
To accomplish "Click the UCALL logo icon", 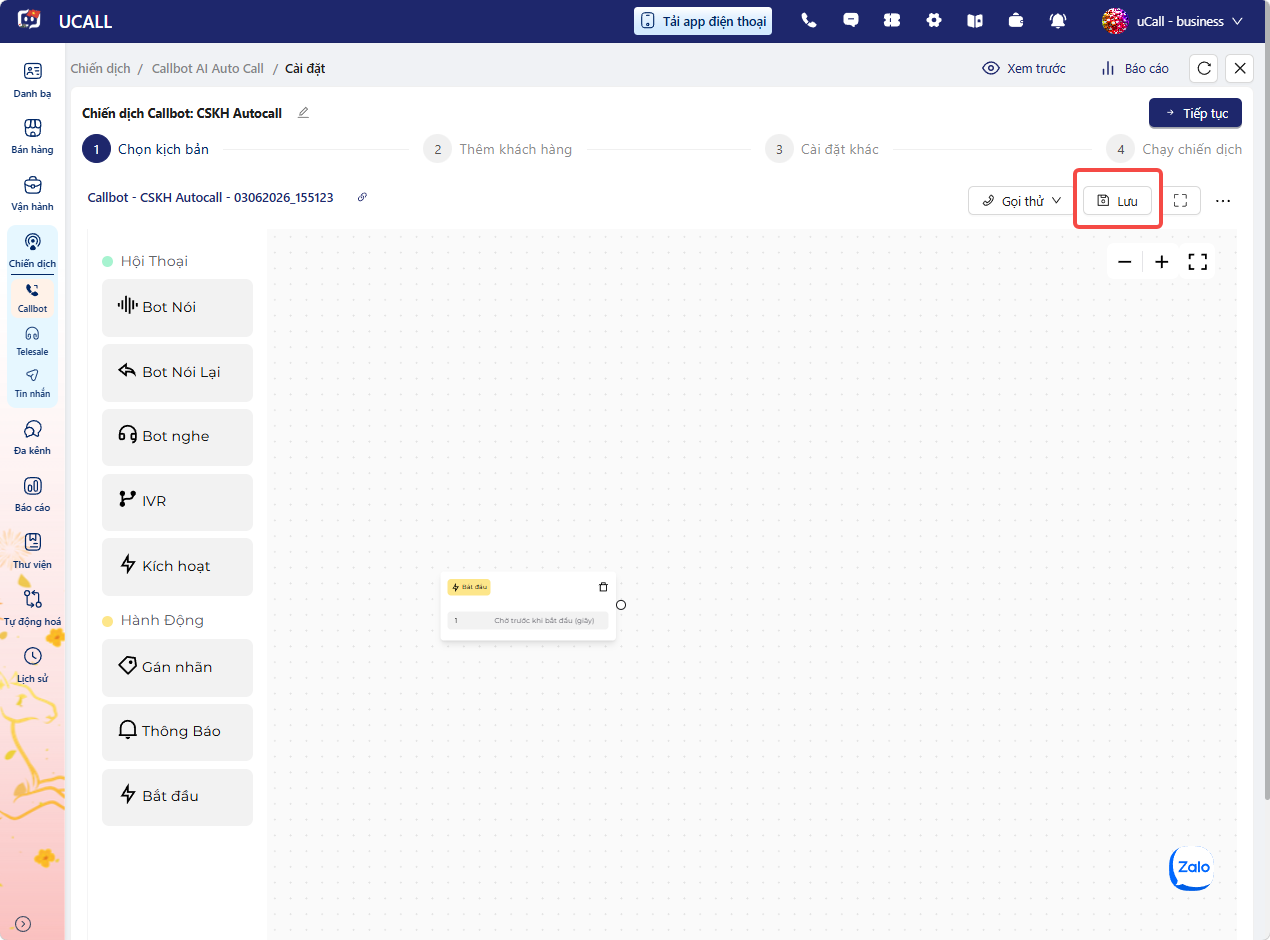I will coord(30,20).
